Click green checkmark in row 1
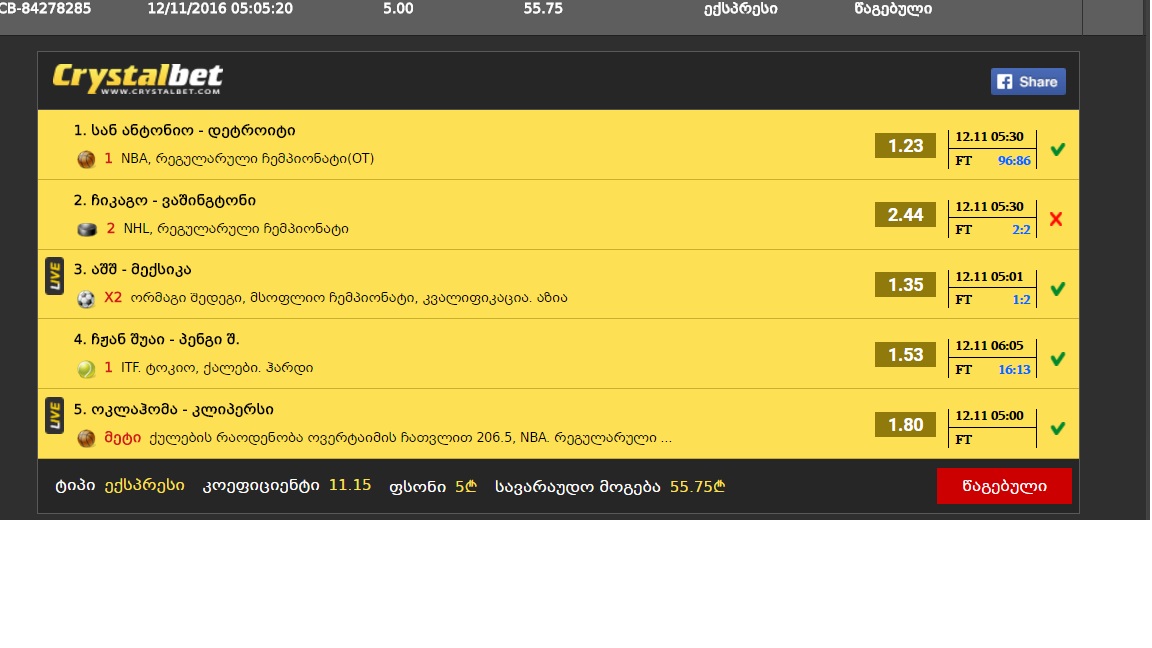The image size is (1152, 648). 1057,149
